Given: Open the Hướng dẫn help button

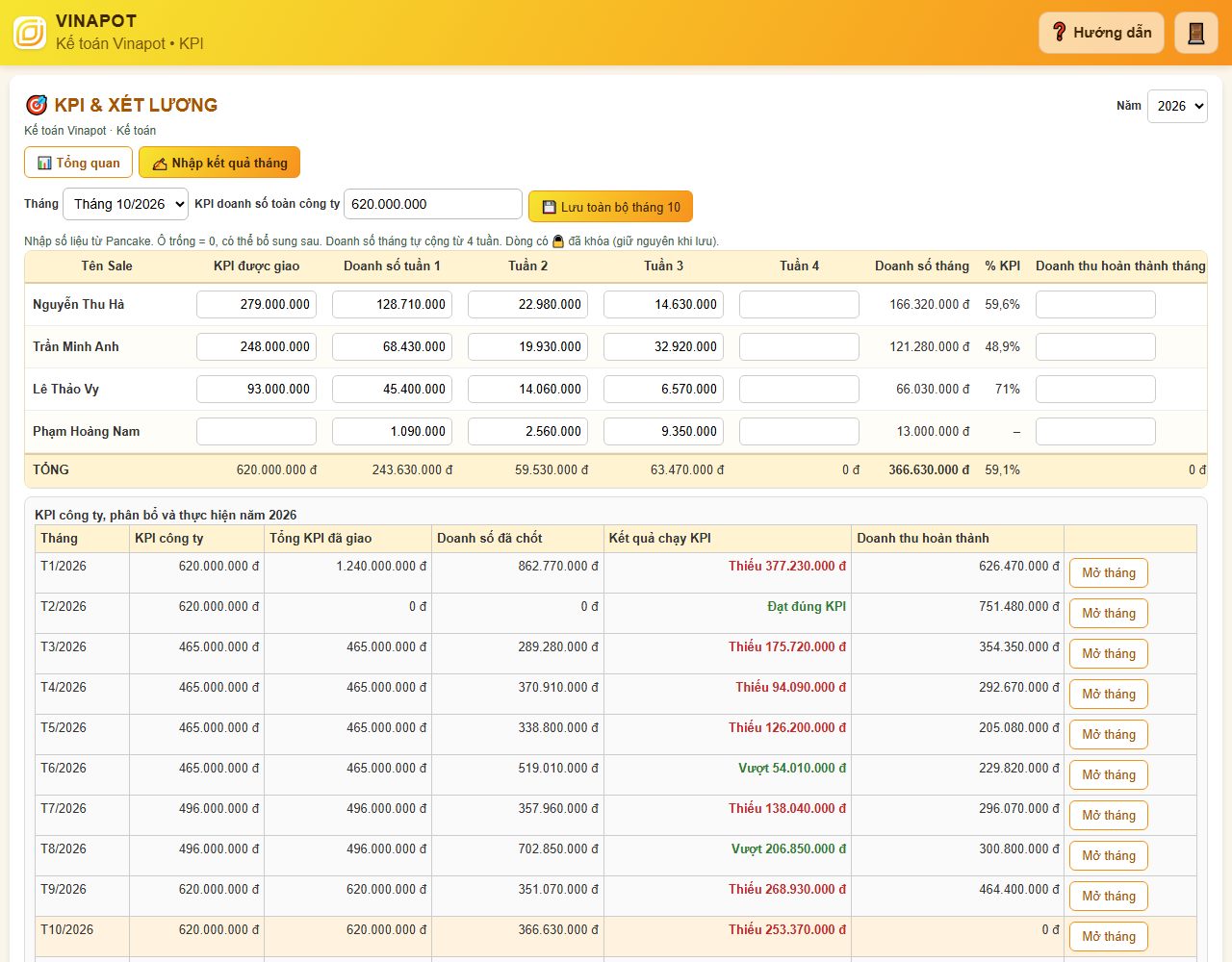Looking at the screenshot, I should [x=1101, y=33].
